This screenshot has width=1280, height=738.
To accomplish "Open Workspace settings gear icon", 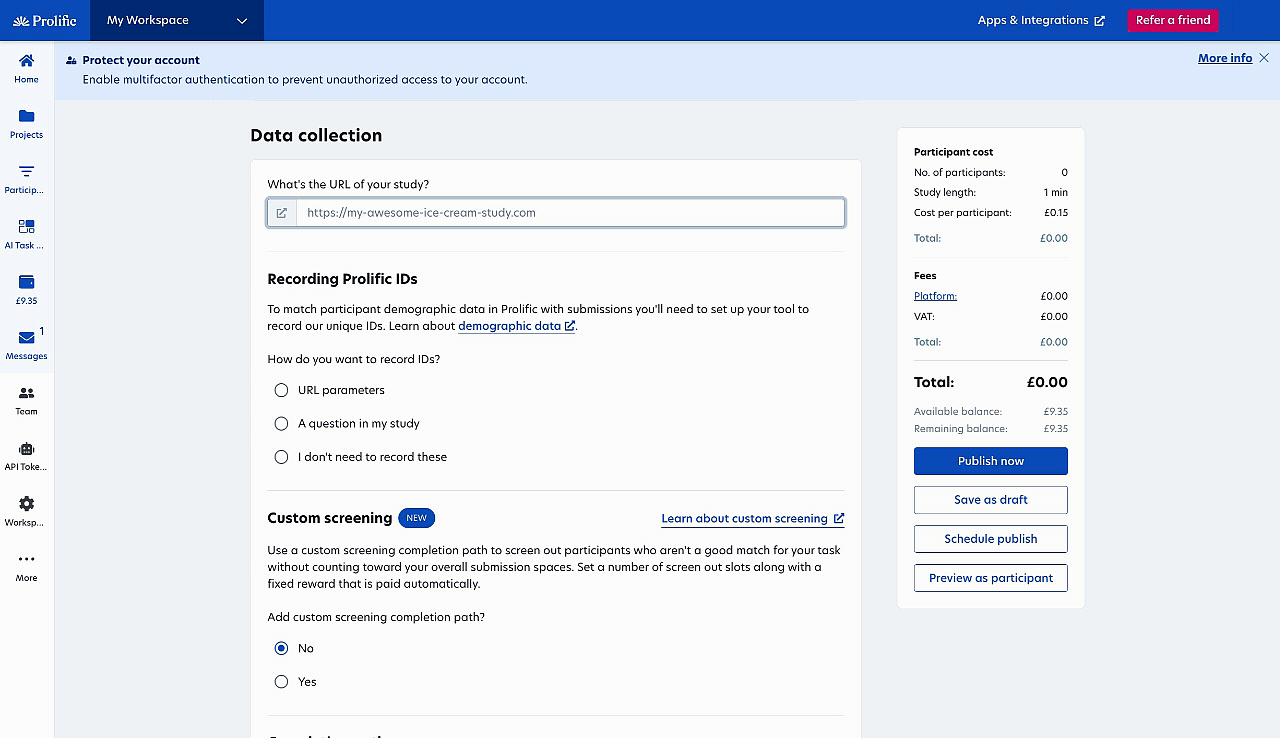I will click(x=26, y=504).
